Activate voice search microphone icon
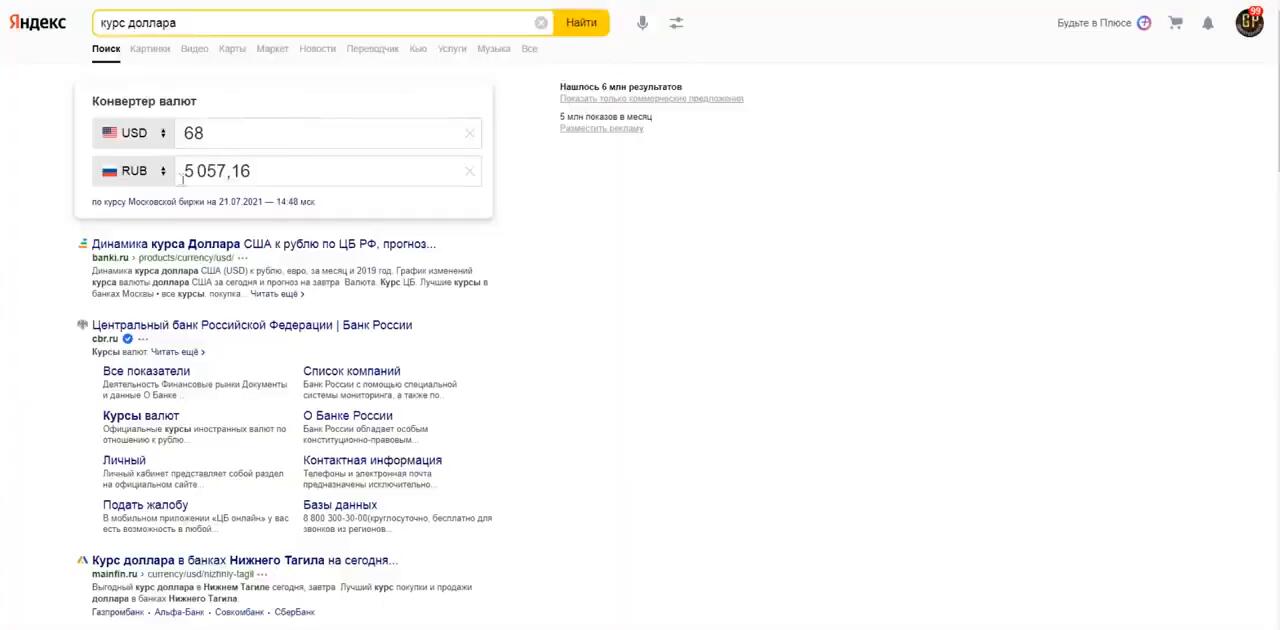 pyautogui.click(x=642, y=23)
